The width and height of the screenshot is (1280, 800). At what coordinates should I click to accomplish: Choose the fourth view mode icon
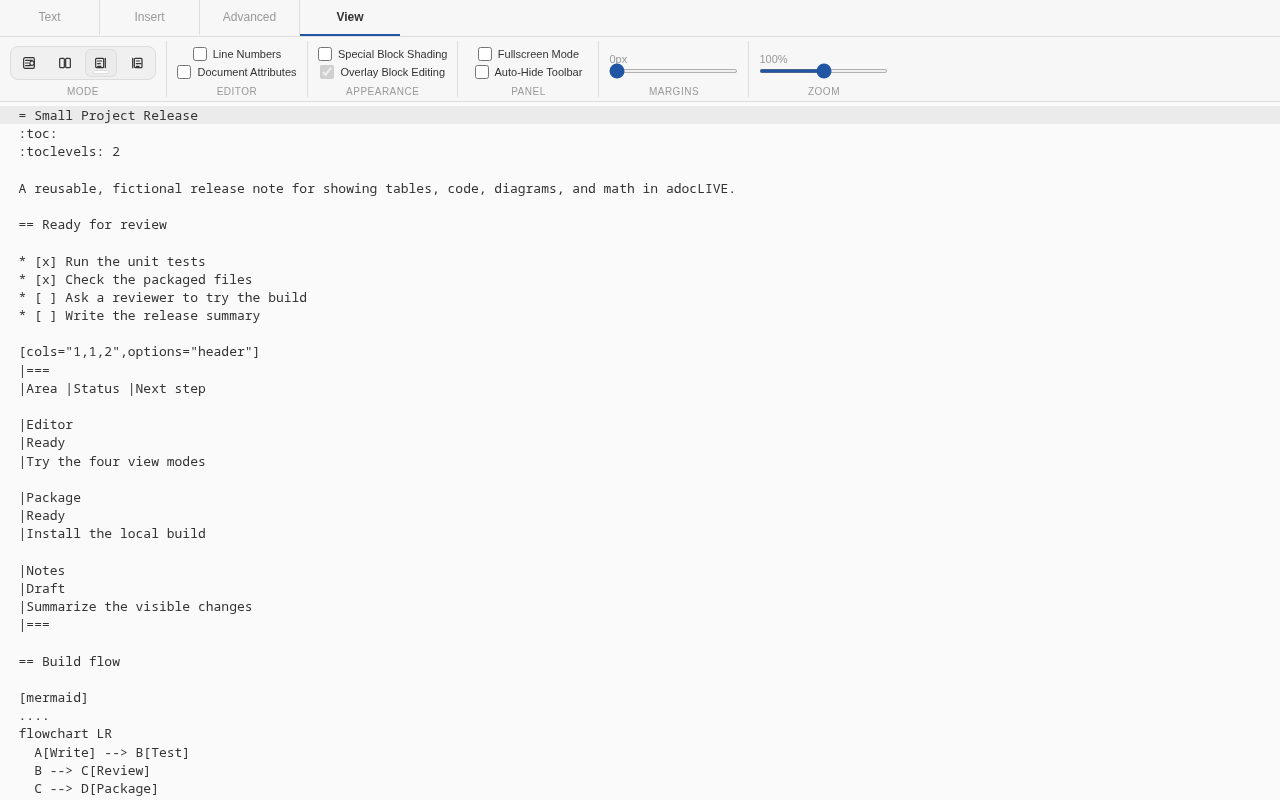[x=137, y=63]
